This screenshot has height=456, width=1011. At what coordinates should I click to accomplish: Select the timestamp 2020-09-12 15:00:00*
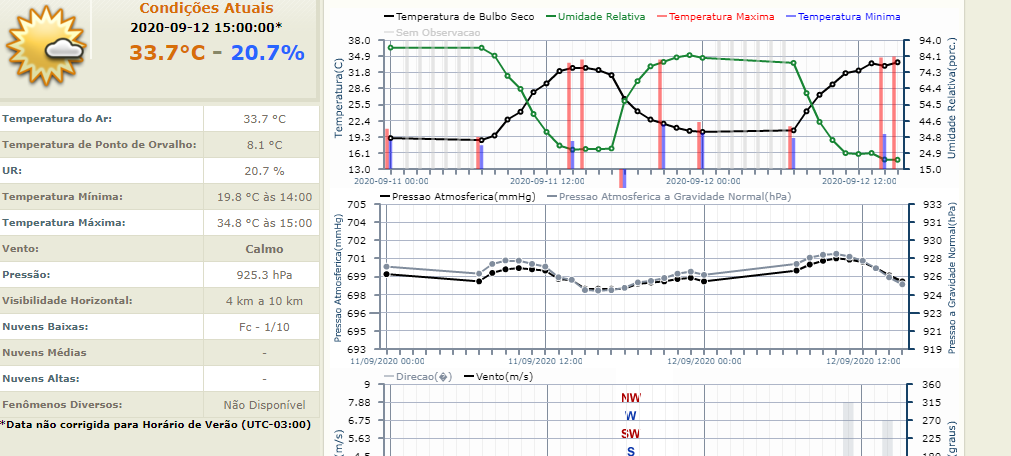tap(206, 28)
